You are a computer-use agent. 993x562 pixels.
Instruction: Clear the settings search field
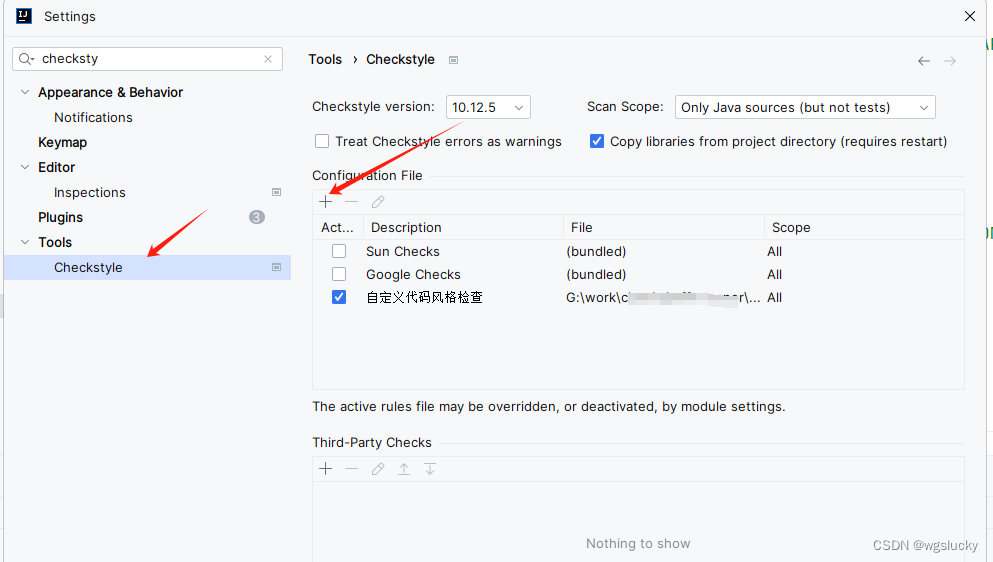point(268,59)
